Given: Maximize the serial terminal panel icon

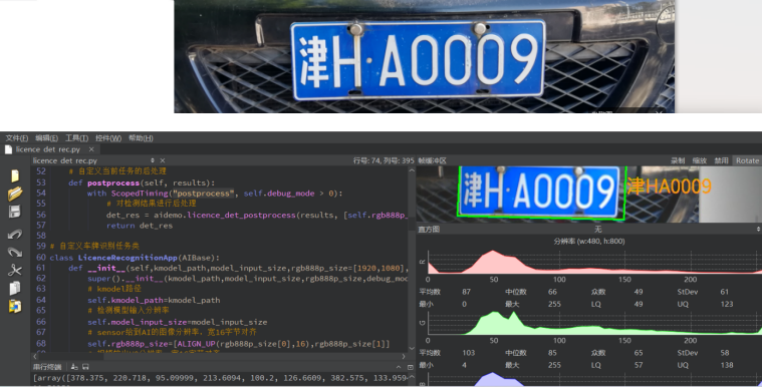Looking at the screenshot, I should pyautogui.click(x=410, y=367).
